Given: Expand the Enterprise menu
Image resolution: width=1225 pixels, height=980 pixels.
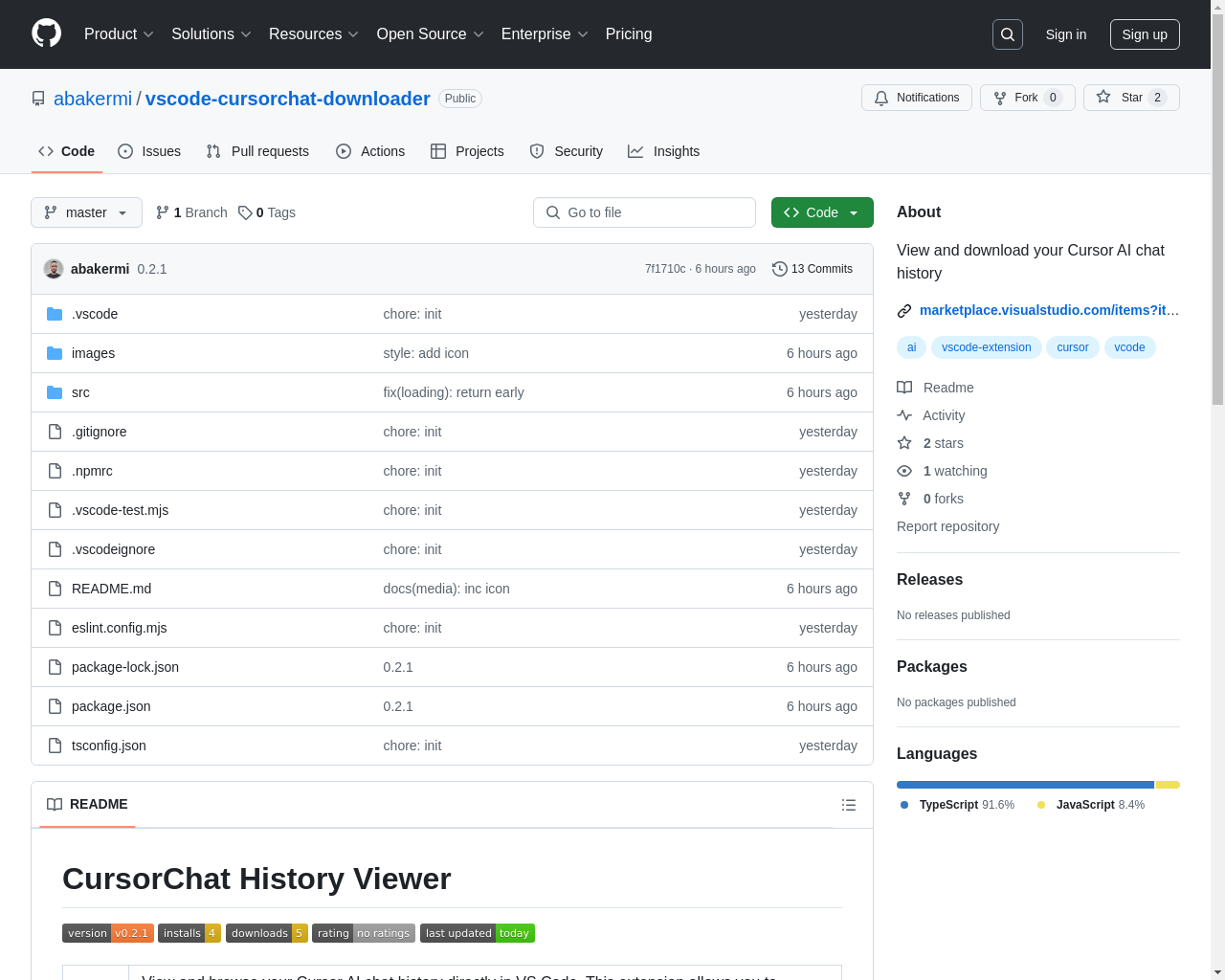Looking at the screenshot, I should 545,34.
